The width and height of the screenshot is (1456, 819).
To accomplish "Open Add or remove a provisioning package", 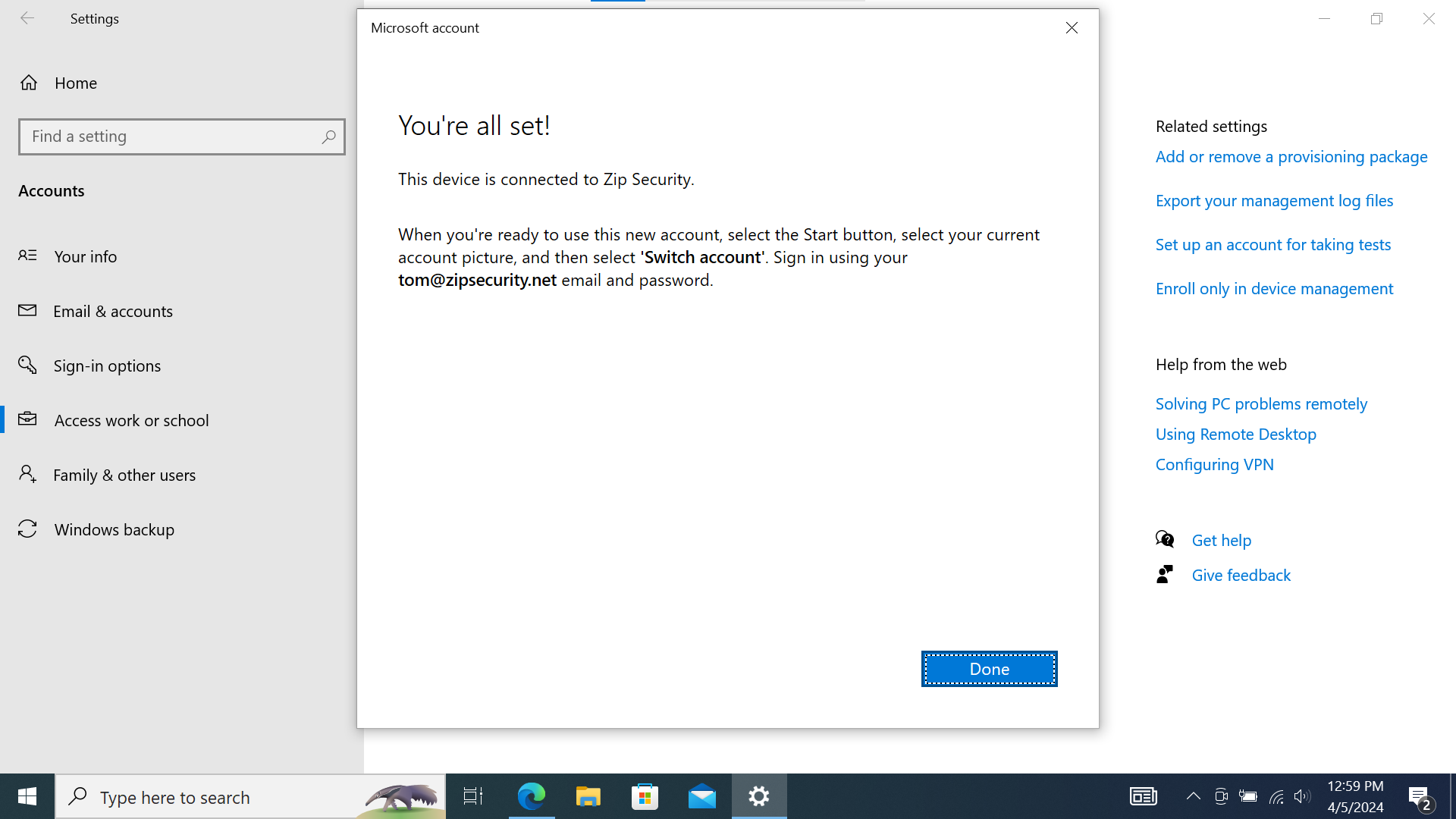I will pos(1291,157).
